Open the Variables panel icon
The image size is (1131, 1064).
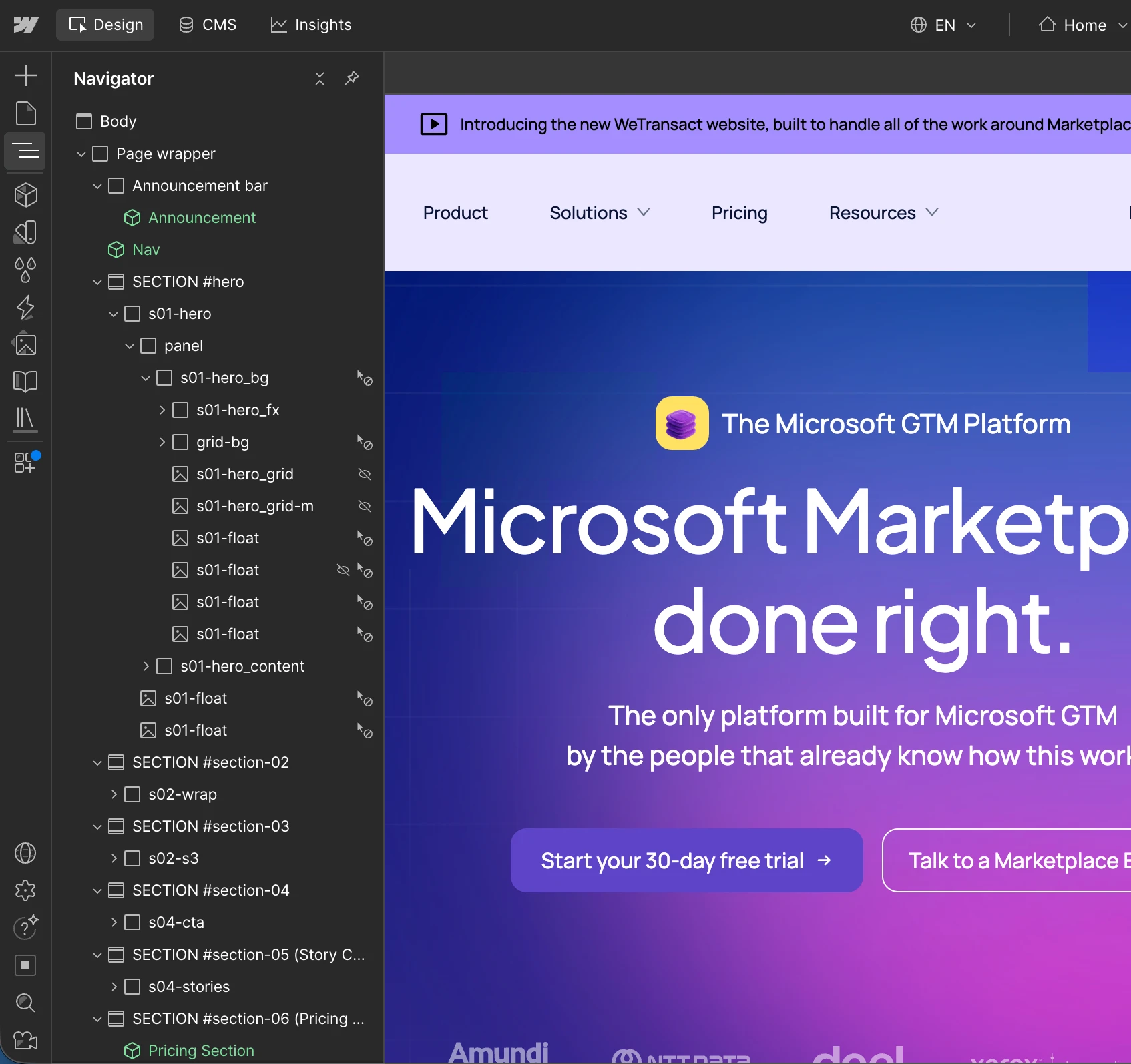tap(25, 232)
